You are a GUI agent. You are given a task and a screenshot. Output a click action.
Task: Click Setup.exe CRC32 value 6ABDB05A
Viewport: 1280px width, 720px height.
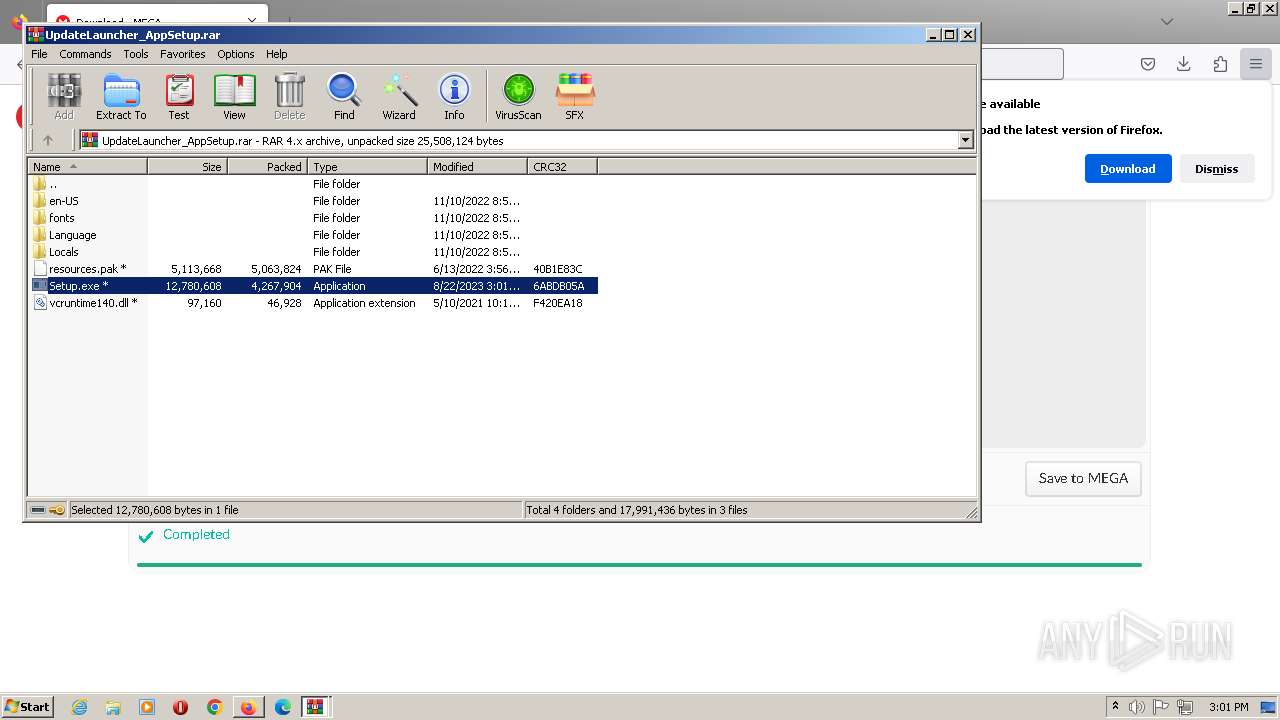[558, 286]
